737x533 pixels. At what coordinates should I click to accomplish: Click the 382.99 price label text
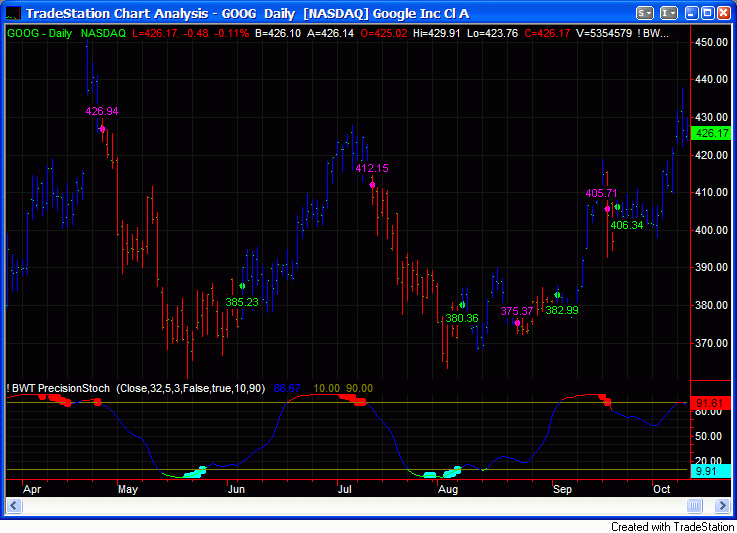562,310
